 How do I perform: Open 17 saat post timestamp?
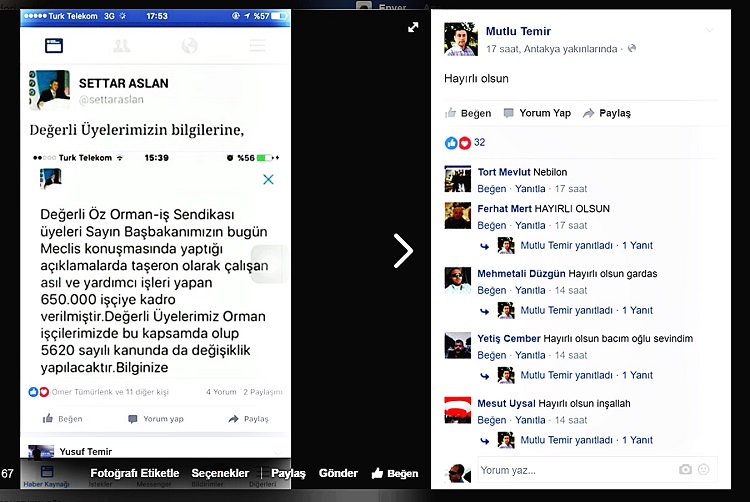pyautogui.click(x=503, y=49)
